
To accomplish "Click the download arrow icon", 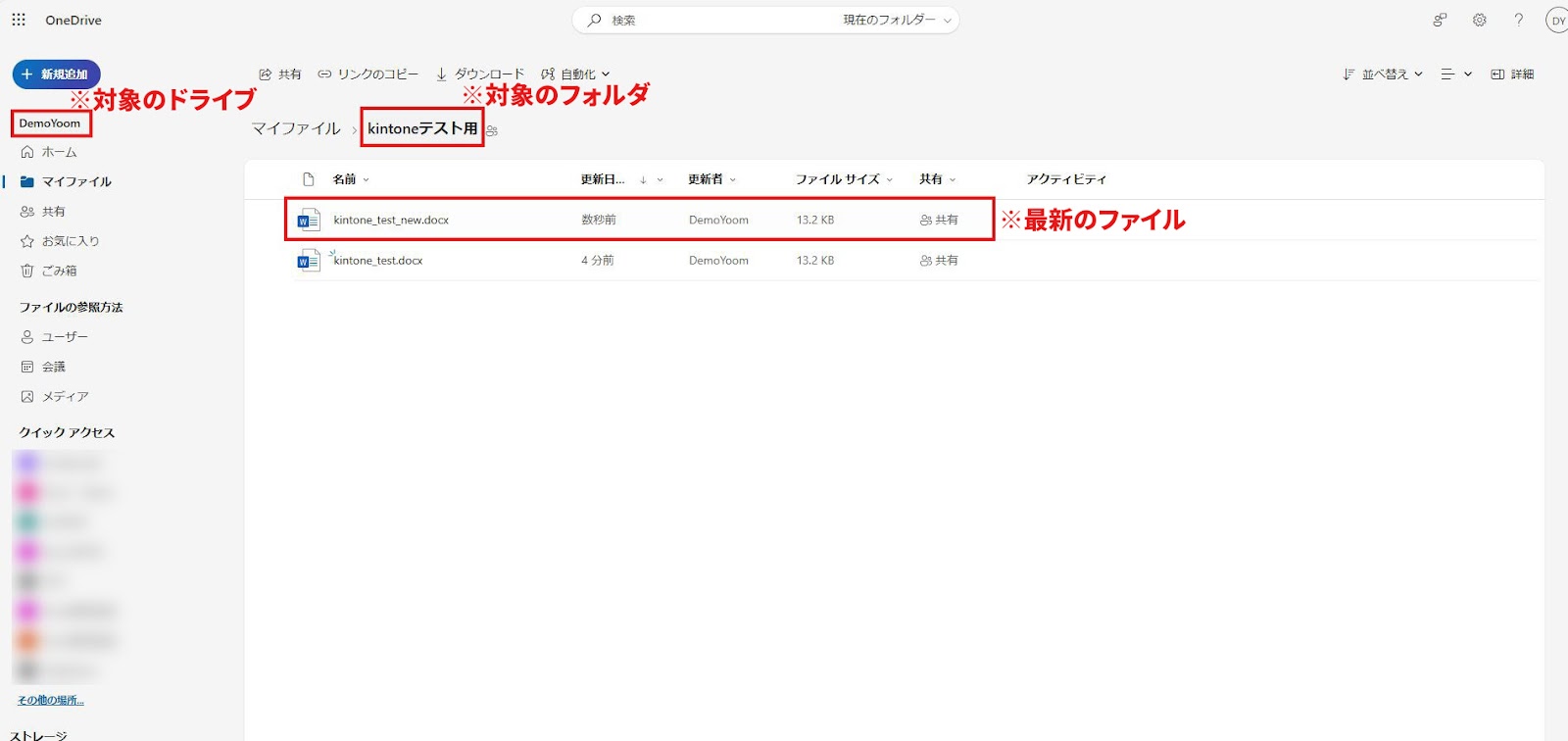I will pyautogui.click(x=442, y=74).
